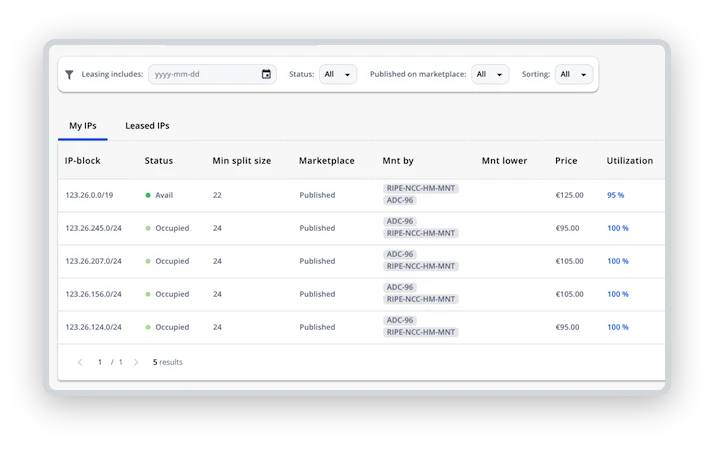The image size is (714, 450).
Task: Click the Utilization column header
Action: 629,161
